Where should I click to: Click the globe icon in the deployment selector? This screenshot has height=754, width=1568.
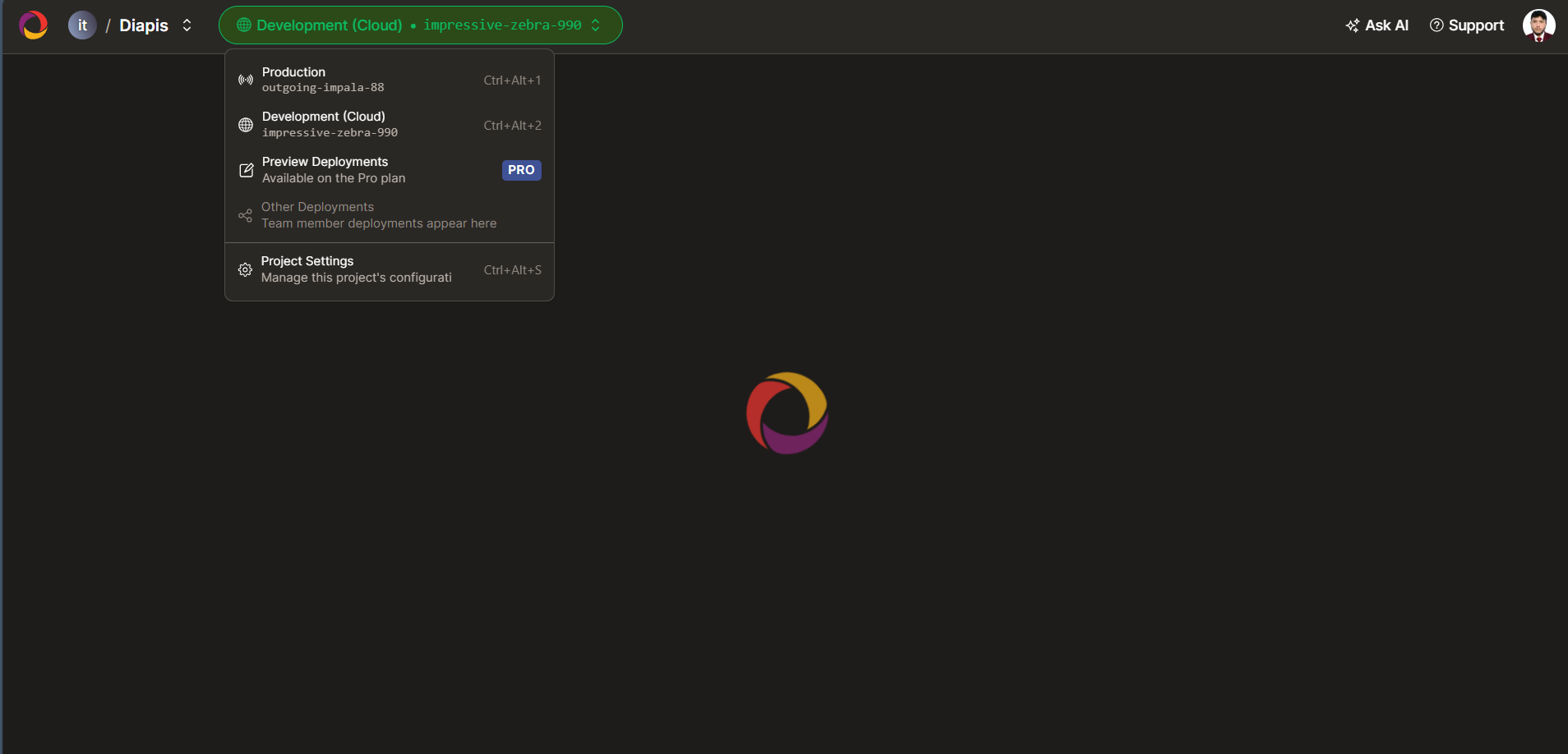pyautogui.click(x=244, y=25)
